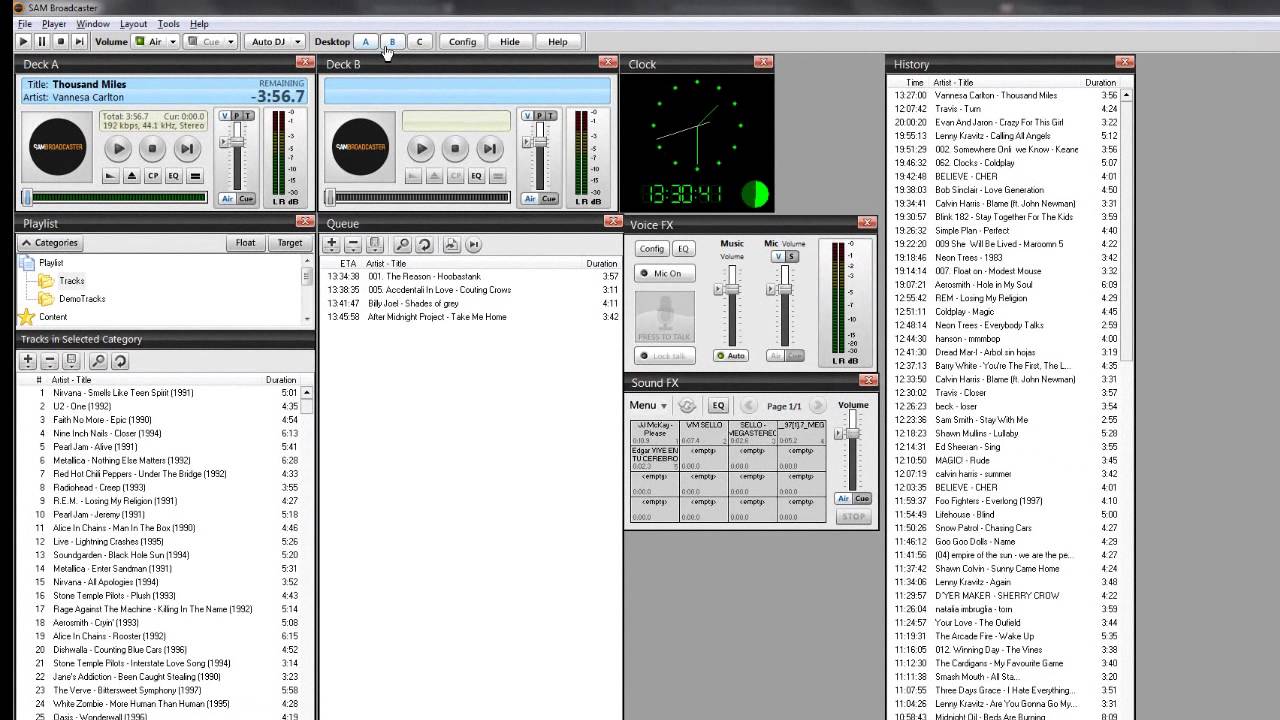Click the main toolbar Stop icon
1280x720 pixels.
pyautogui.click(x=60, y=42)
